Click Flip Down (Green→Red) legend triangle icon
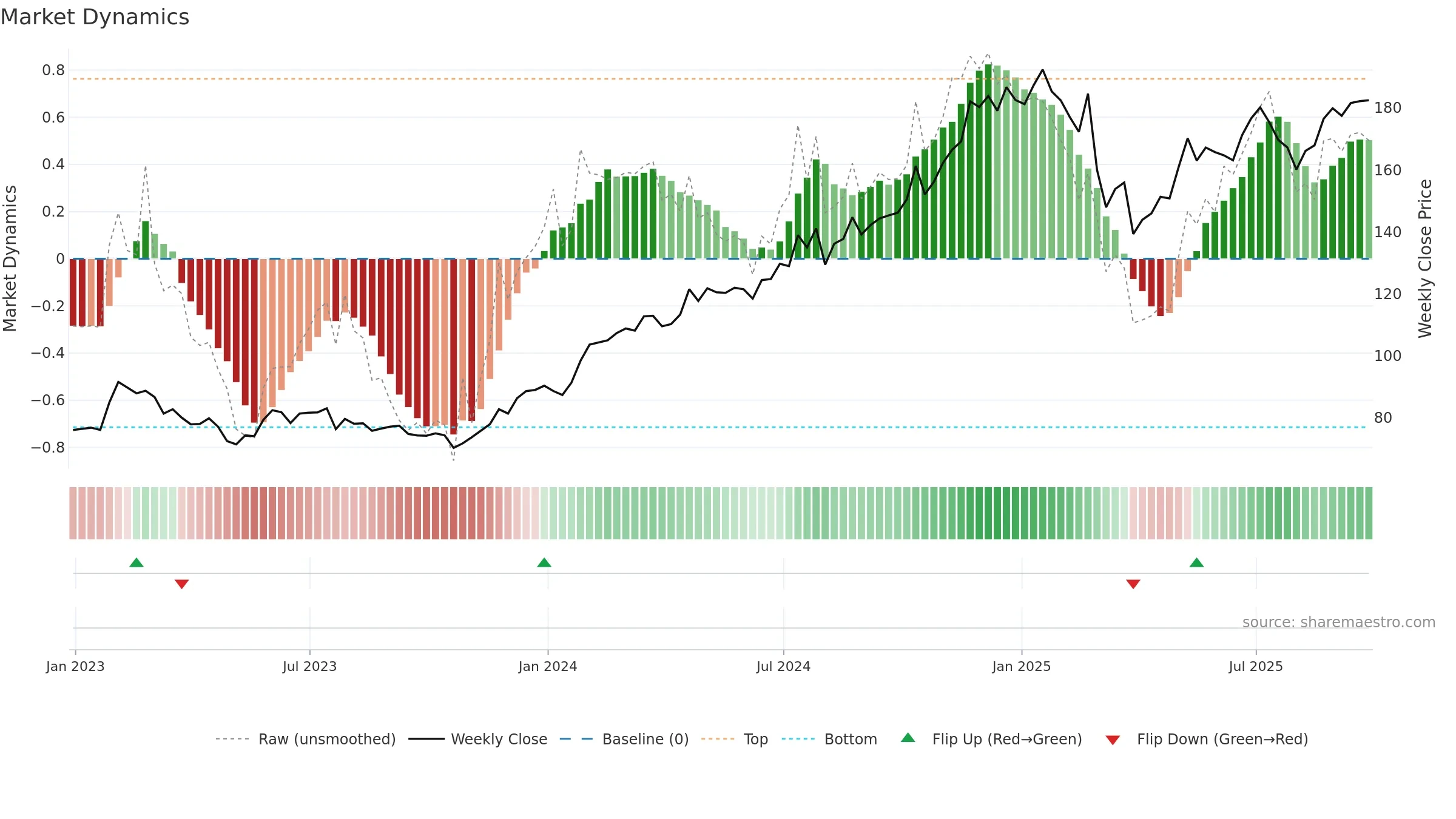Screen dimensions: 1456x819 (x=1113, y=740)
